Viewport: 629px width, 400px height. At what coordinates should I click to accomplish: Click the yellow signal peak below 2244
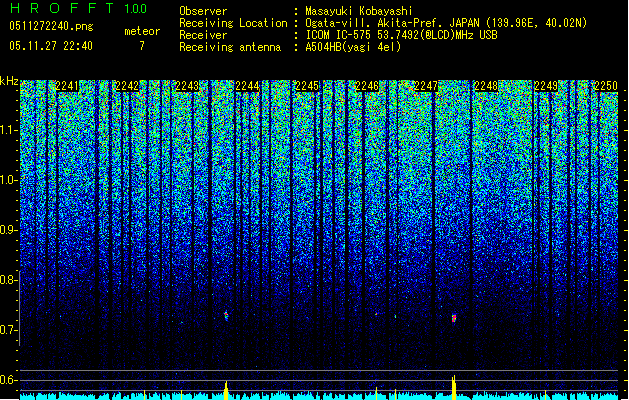coord(226,390)
